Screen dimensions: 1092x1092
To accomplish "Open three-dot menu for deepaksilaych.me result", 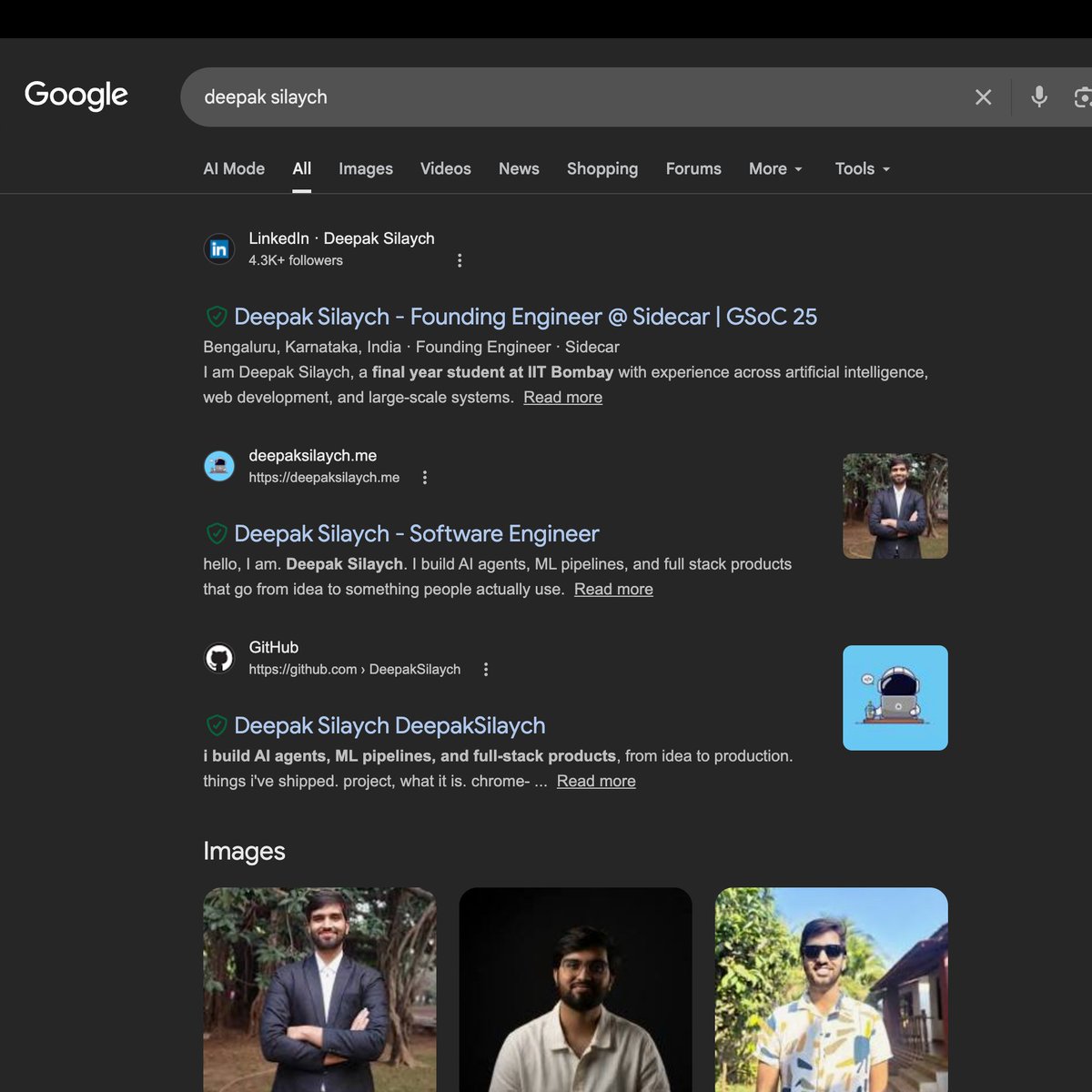I will click(x=425, y=477).
